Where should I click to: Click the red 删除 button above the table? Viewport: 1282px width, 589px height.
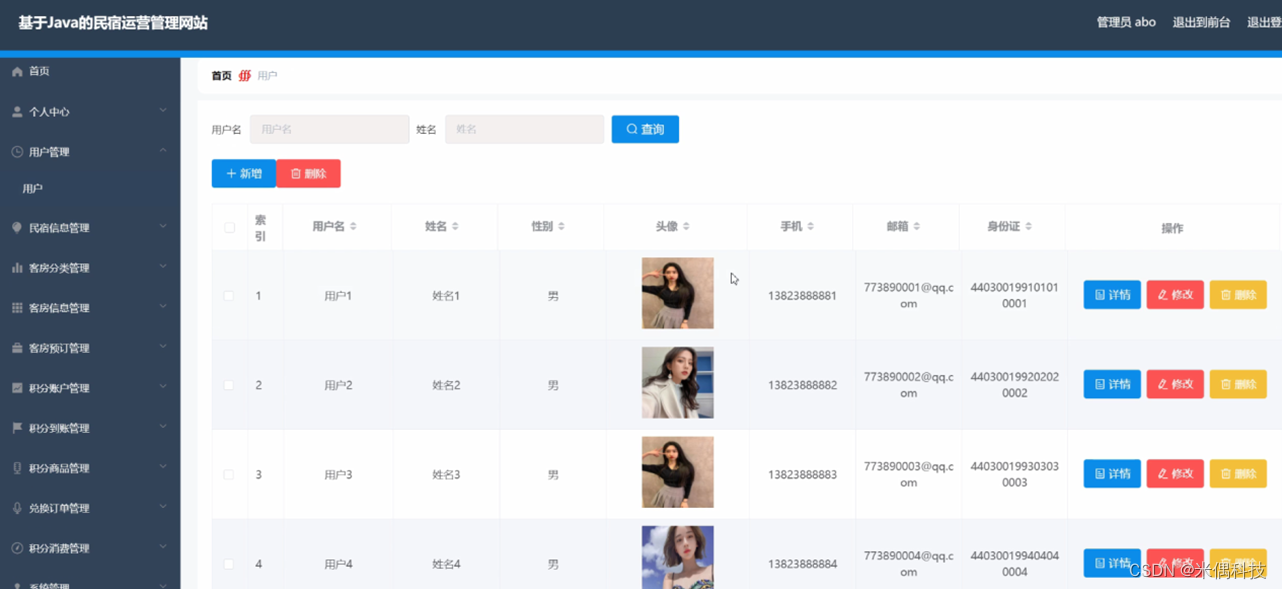(308, 173)
